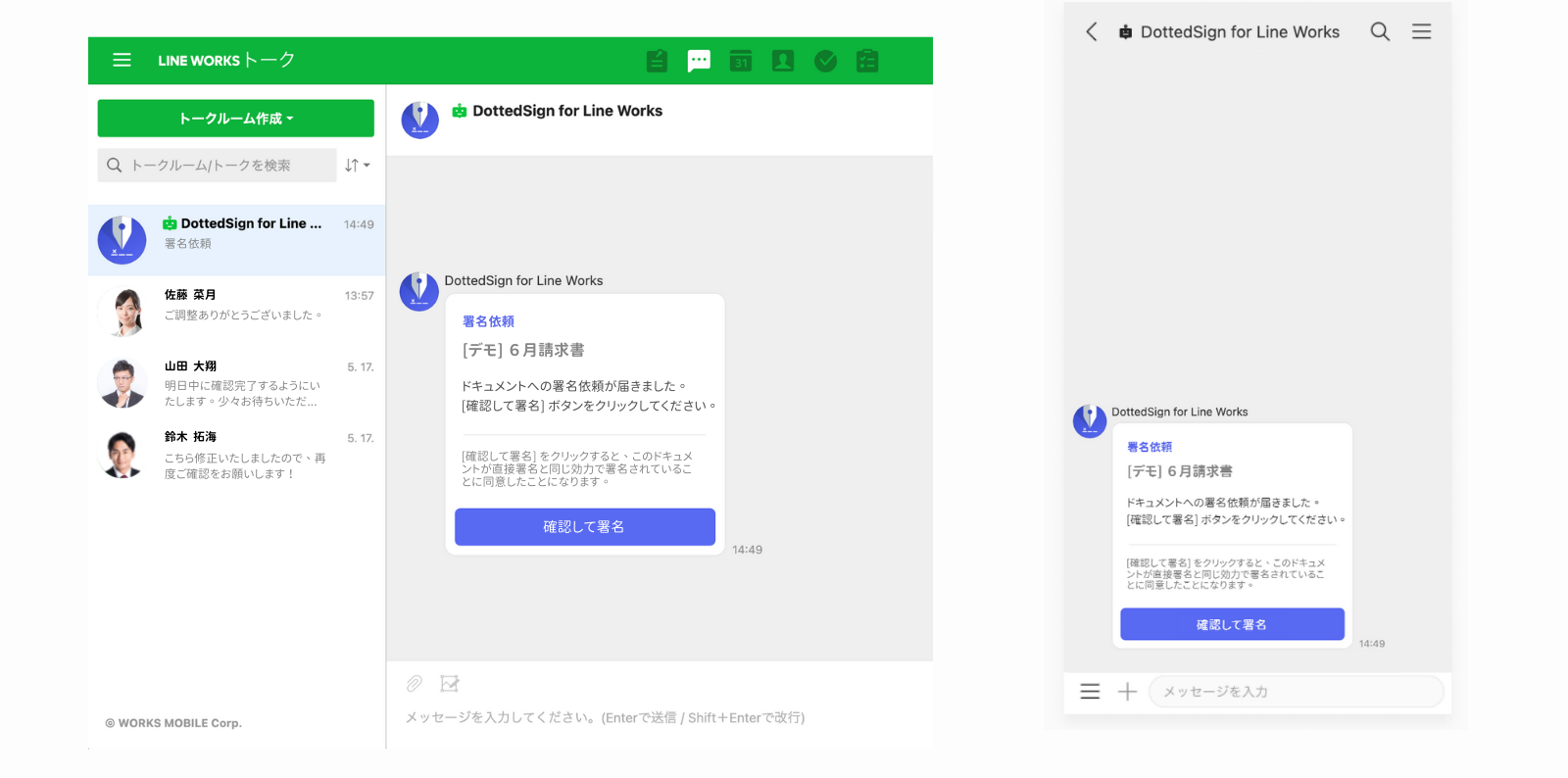
Task: Focus the mobile メッセージを入力 field
Action: (1297, 692)
